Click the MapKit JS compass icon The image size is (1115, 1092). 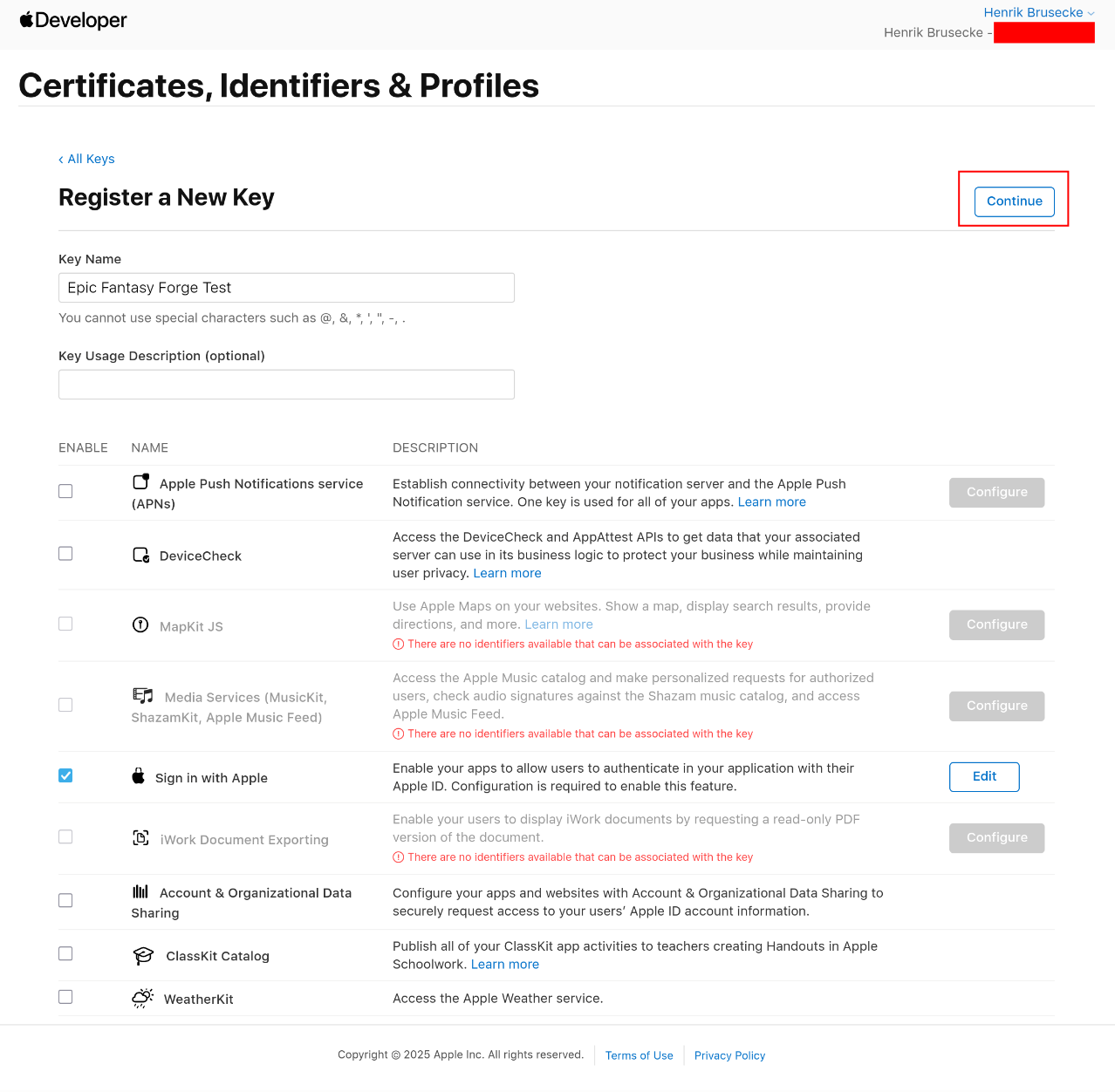pos(140,624)
